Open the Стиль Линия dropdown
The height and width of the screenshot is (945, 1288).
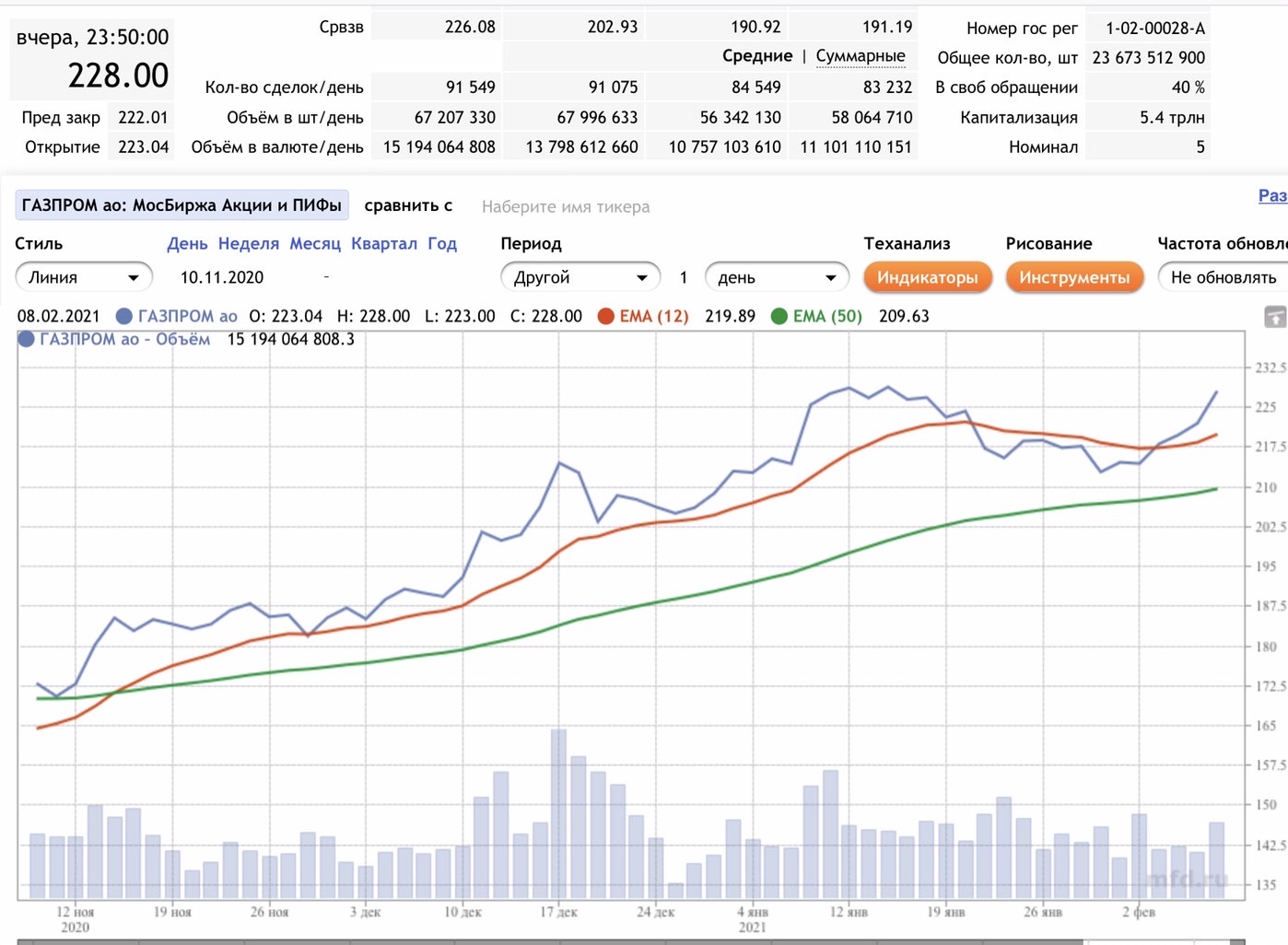point(84,277)
